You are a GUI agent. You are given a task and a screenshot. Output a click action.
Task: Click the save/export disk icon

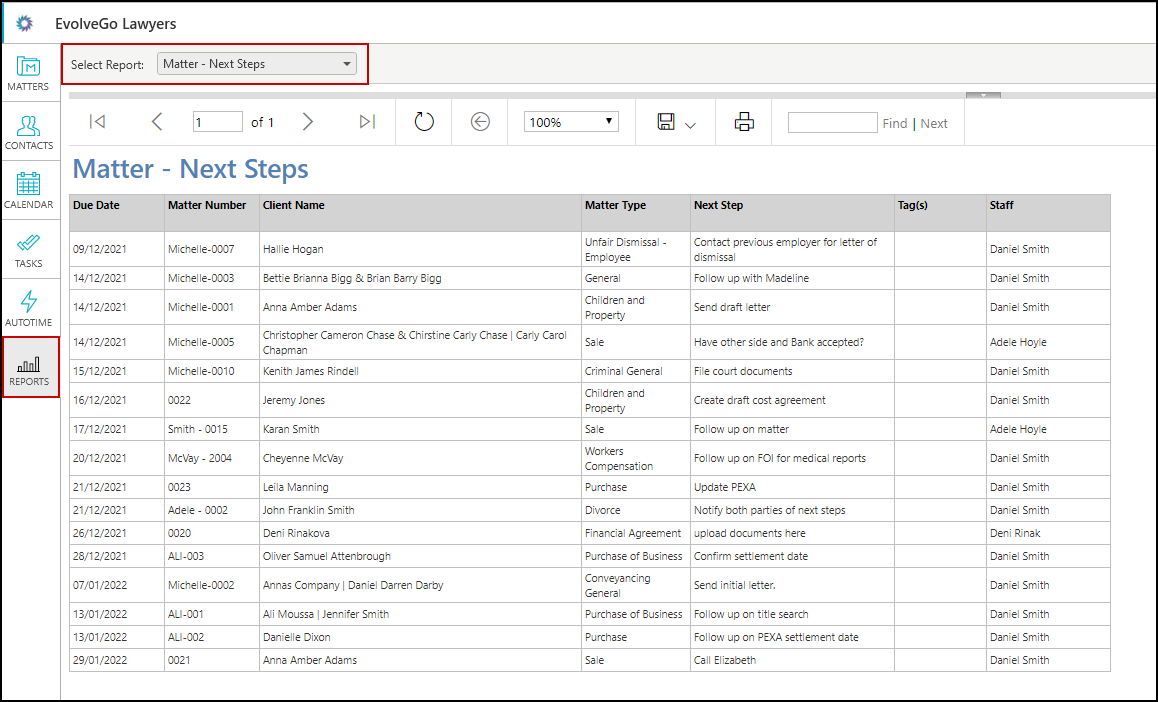tap(666, 122)
